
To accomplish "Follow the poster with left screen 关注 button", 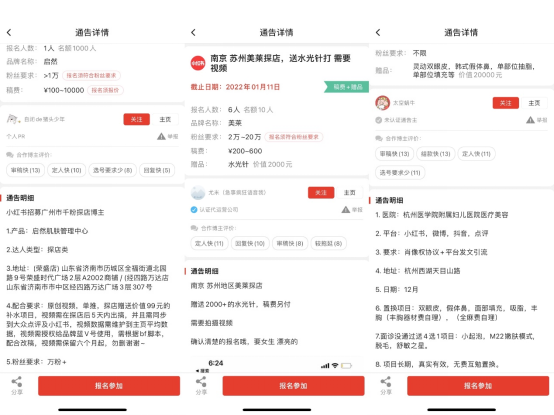I will click(x=137, y=119).
